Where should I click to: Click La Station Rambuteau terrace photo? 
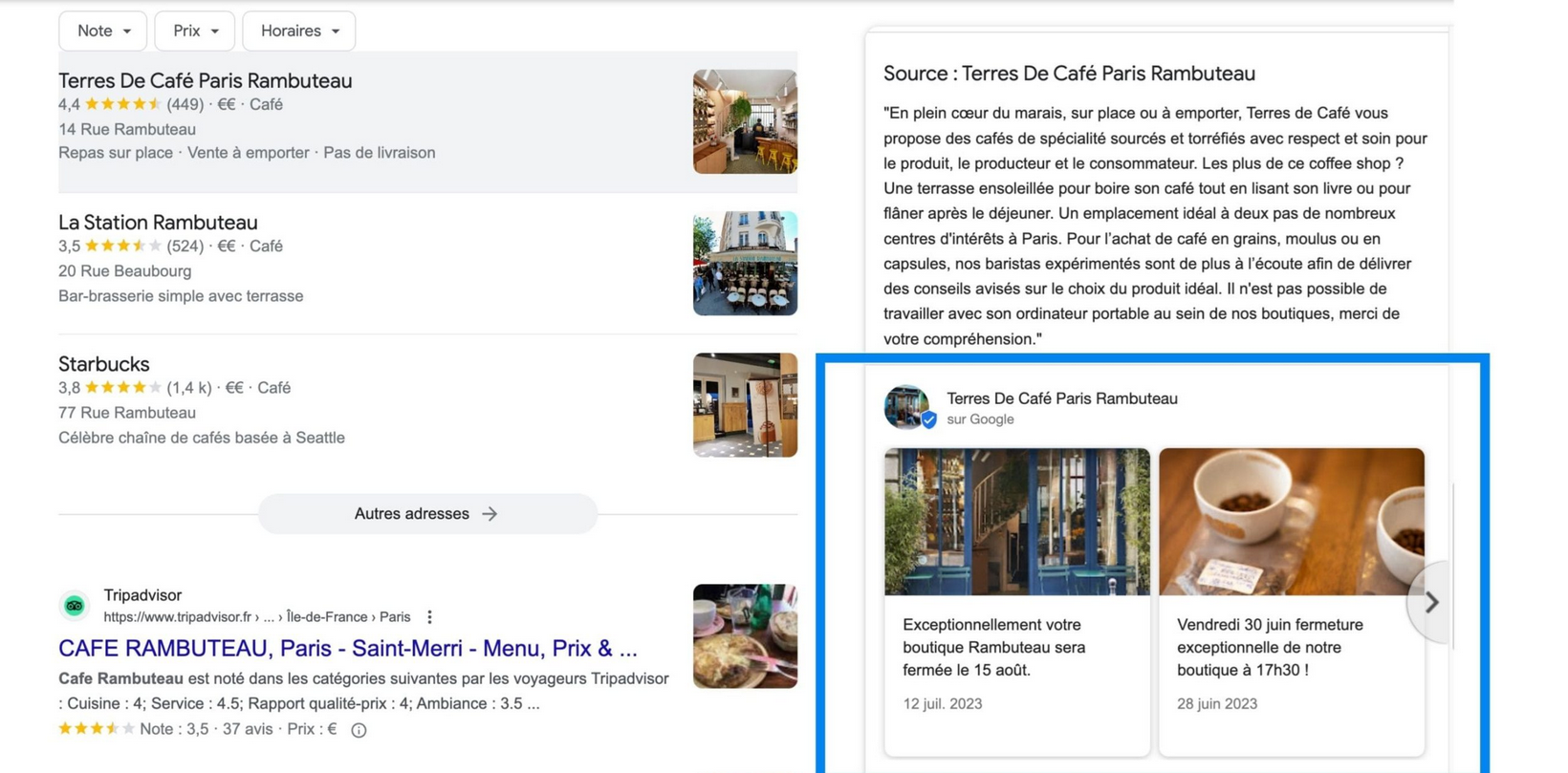[745, 263]
